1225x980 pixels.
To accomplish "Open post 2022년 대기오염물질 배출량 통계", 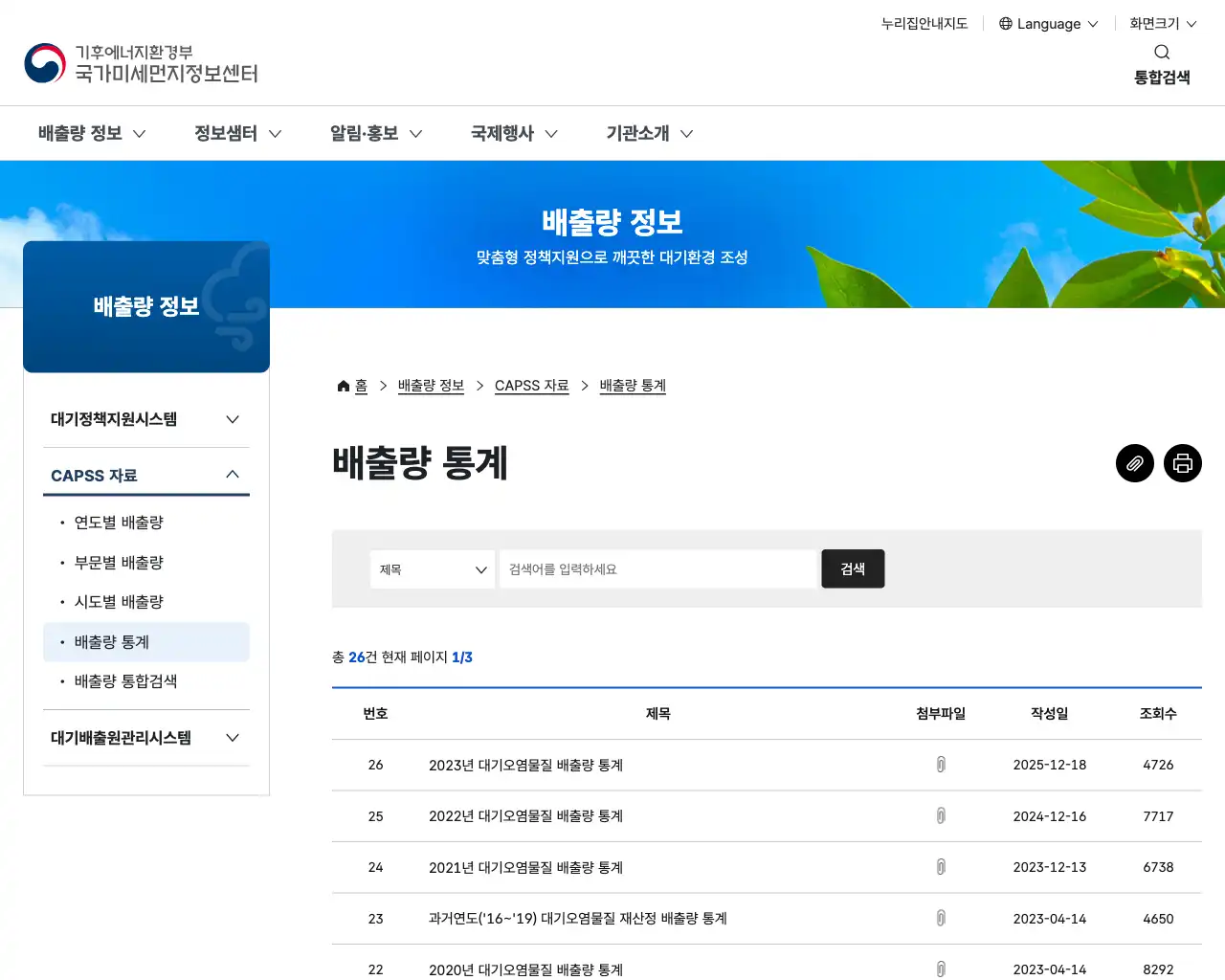I will tap(525, 816).
